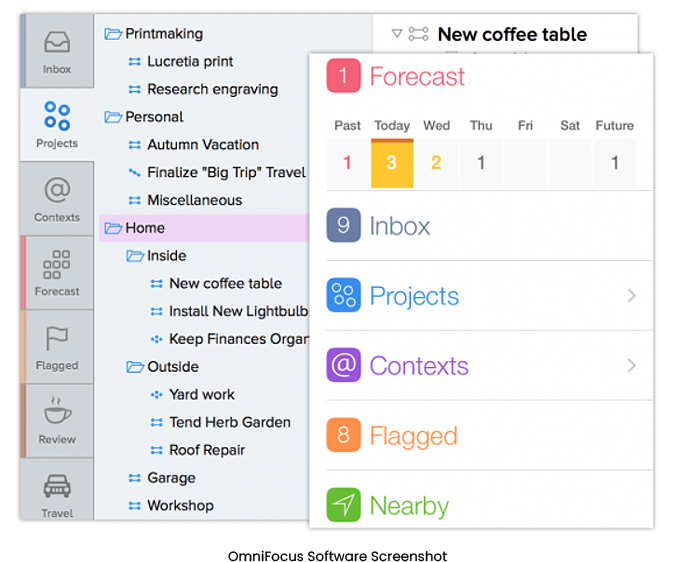Click the Finalize Big Trip sequential icon
Viewport: 678px width, 562px height.
tap(134, 172)
